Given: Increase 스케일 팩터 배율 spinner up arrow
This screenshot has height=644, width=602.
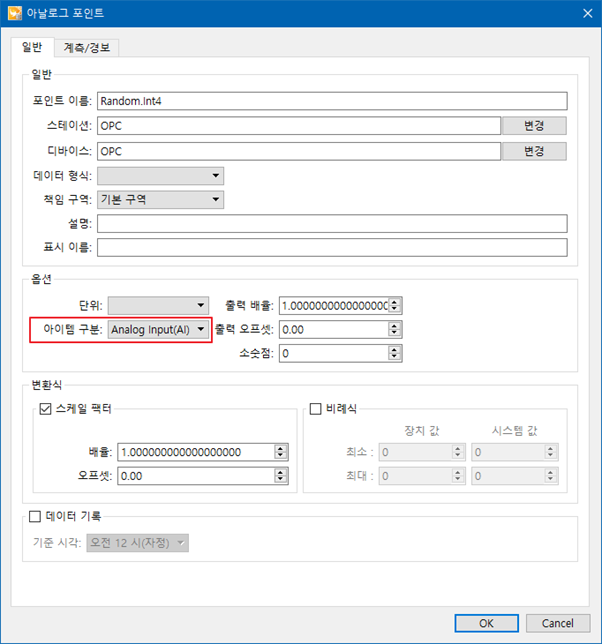Looking at the screenshot, I should pyautogui.click(x=280, y=448).
